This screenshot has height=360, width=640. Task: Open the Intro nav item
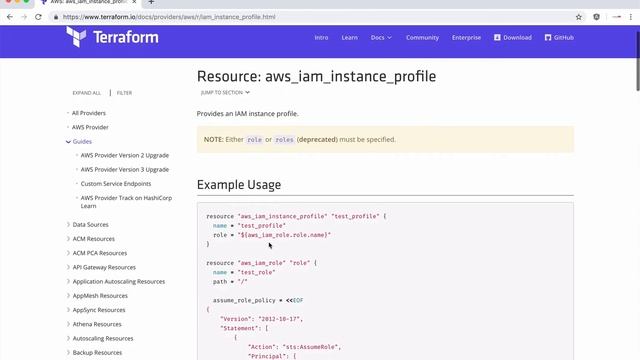pyautogui.click(x=321, y=38)
